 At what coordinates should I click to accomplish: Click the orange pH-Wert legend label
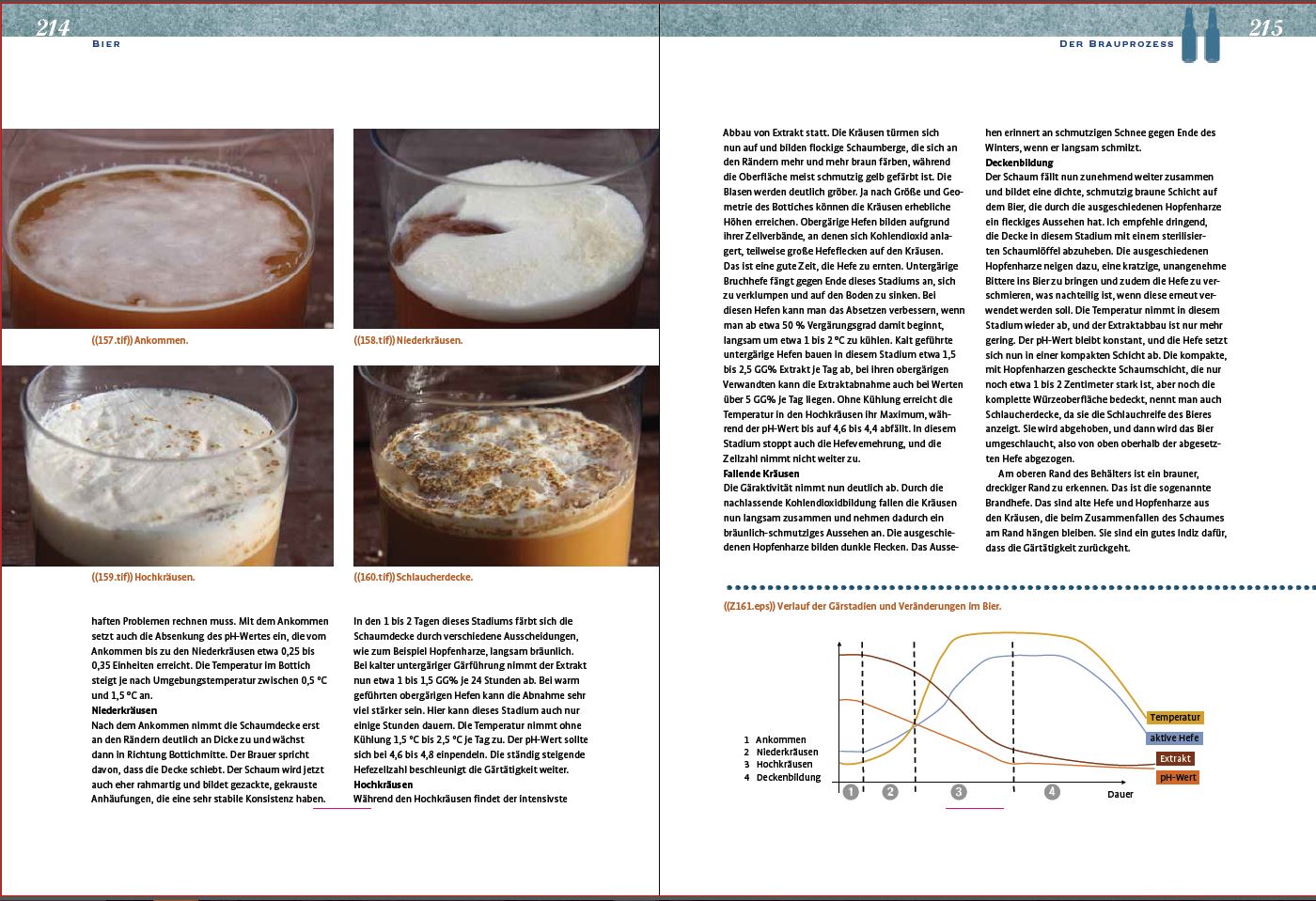1178,777
